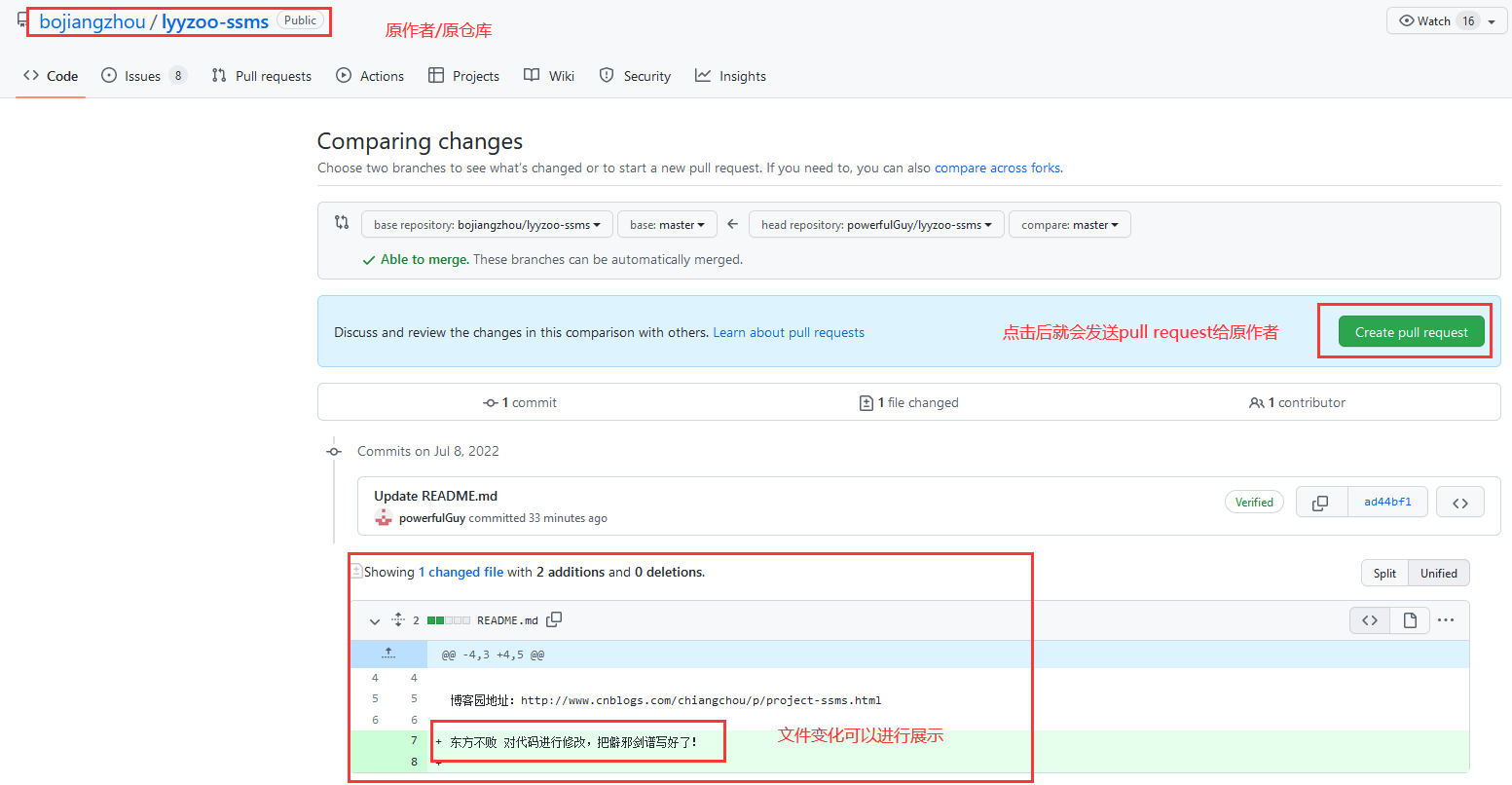The image size is (1512, 785).
Task: Open the README.md file link in diff
Action: (507, 620)
